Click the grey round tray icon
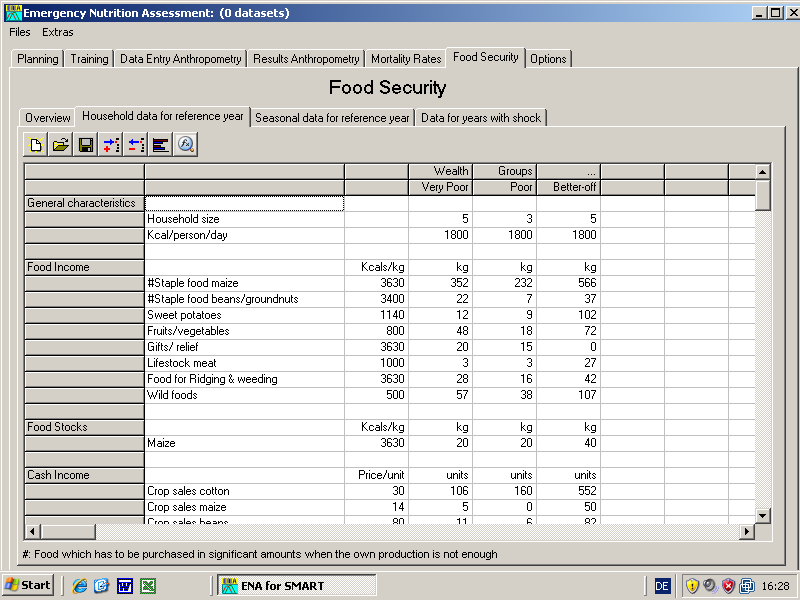 click(710, 586)
